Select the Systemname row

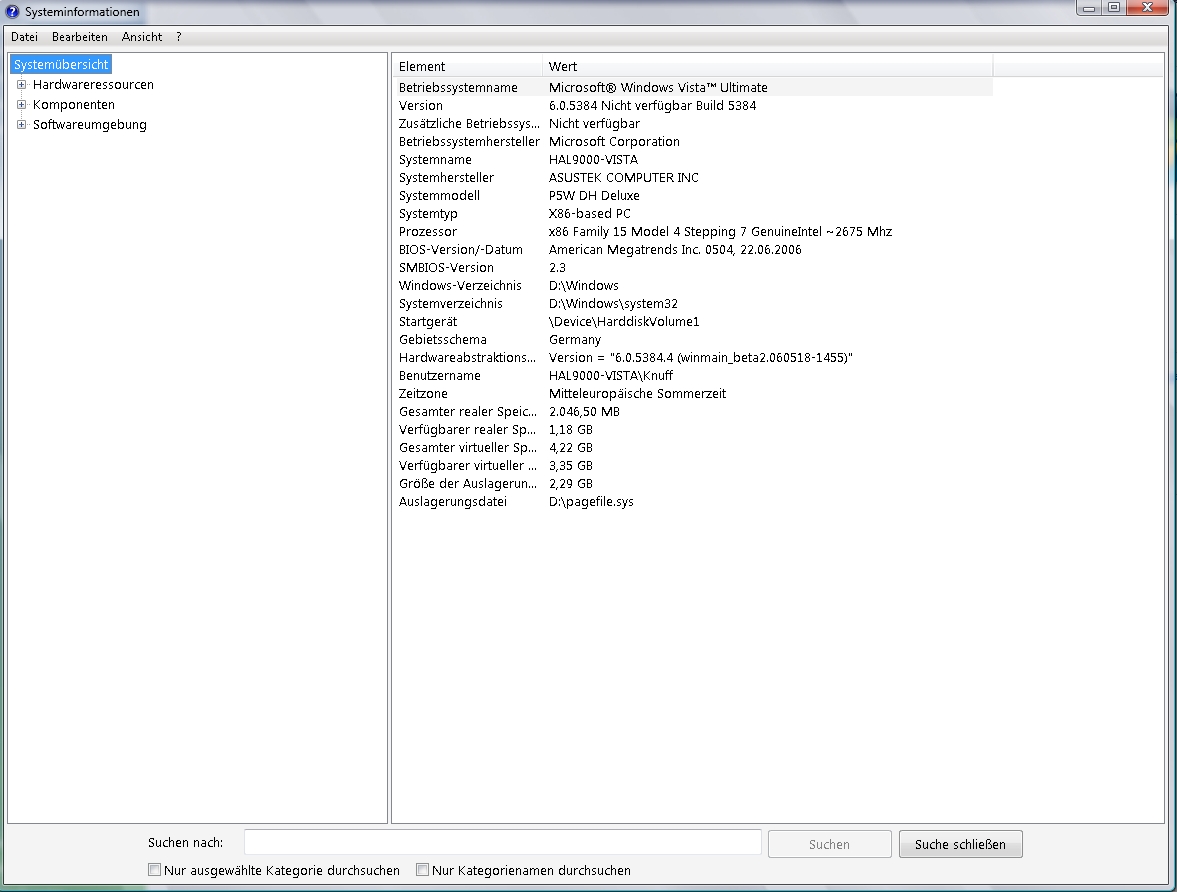[x=692, y=160]
